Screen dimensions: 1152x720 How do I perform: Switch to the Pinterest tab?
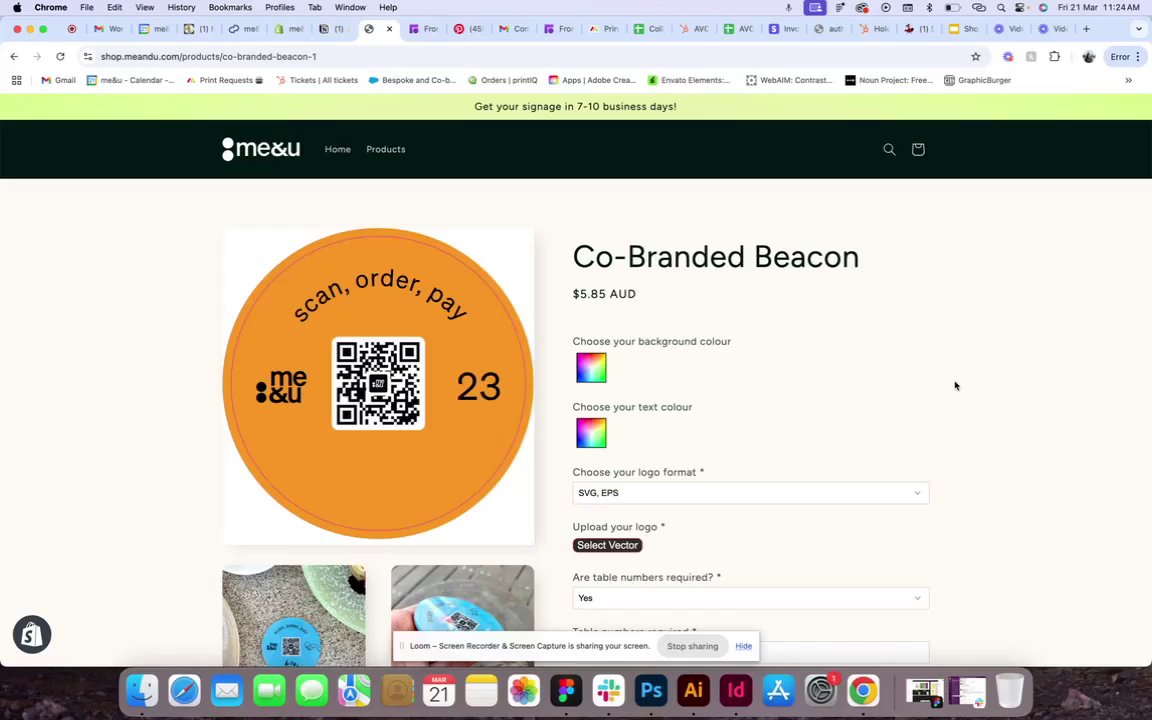(468, 29)
